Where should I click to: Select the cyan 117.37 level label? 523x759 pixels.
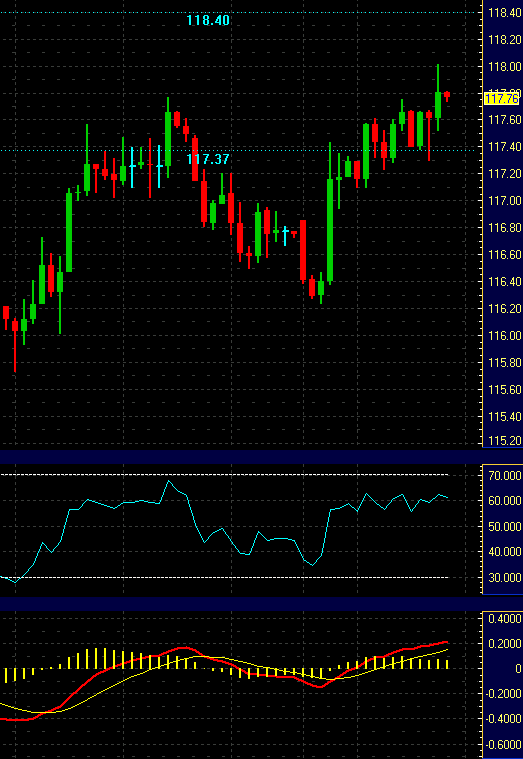(x=208, y=159)
